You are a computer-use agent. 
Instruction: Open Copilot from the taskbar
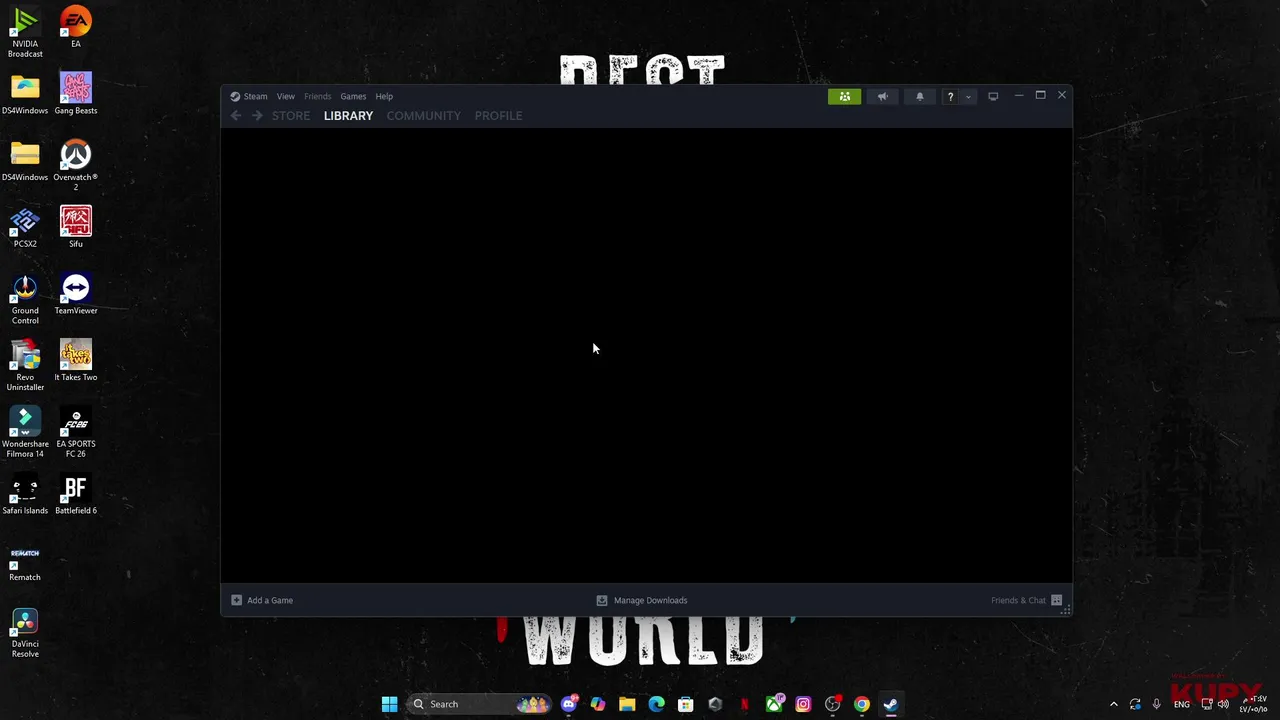[x=598, y=704]
